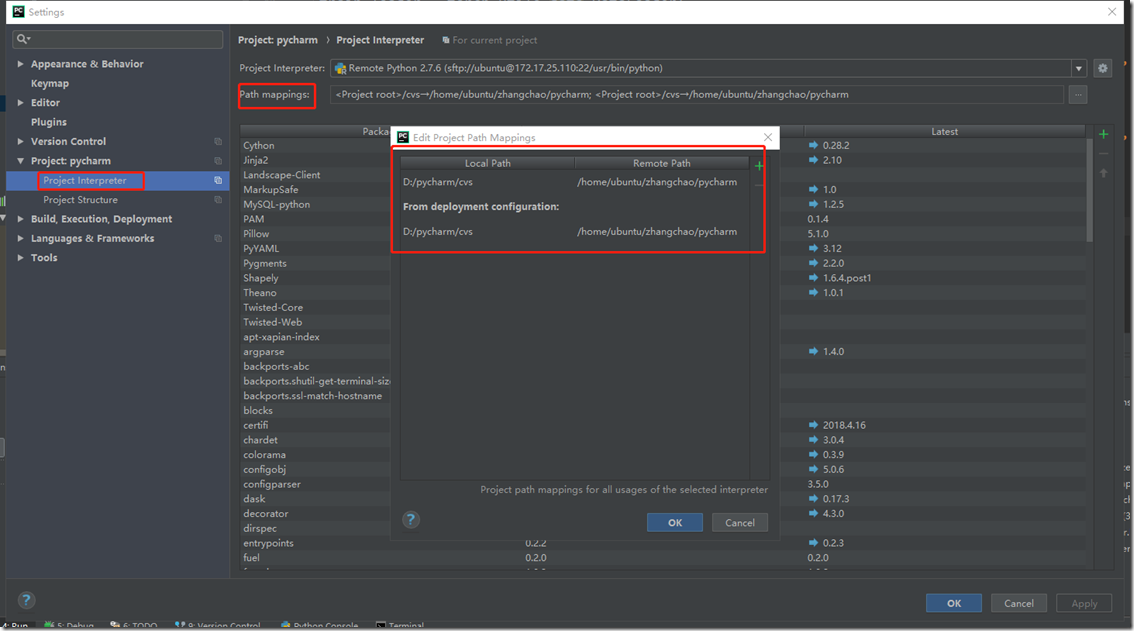Image resolution: width=1134 pixels, height=631 pixels.
Task: Click project-level icon beside Languages & Frameworks
Action: point(218,238)
